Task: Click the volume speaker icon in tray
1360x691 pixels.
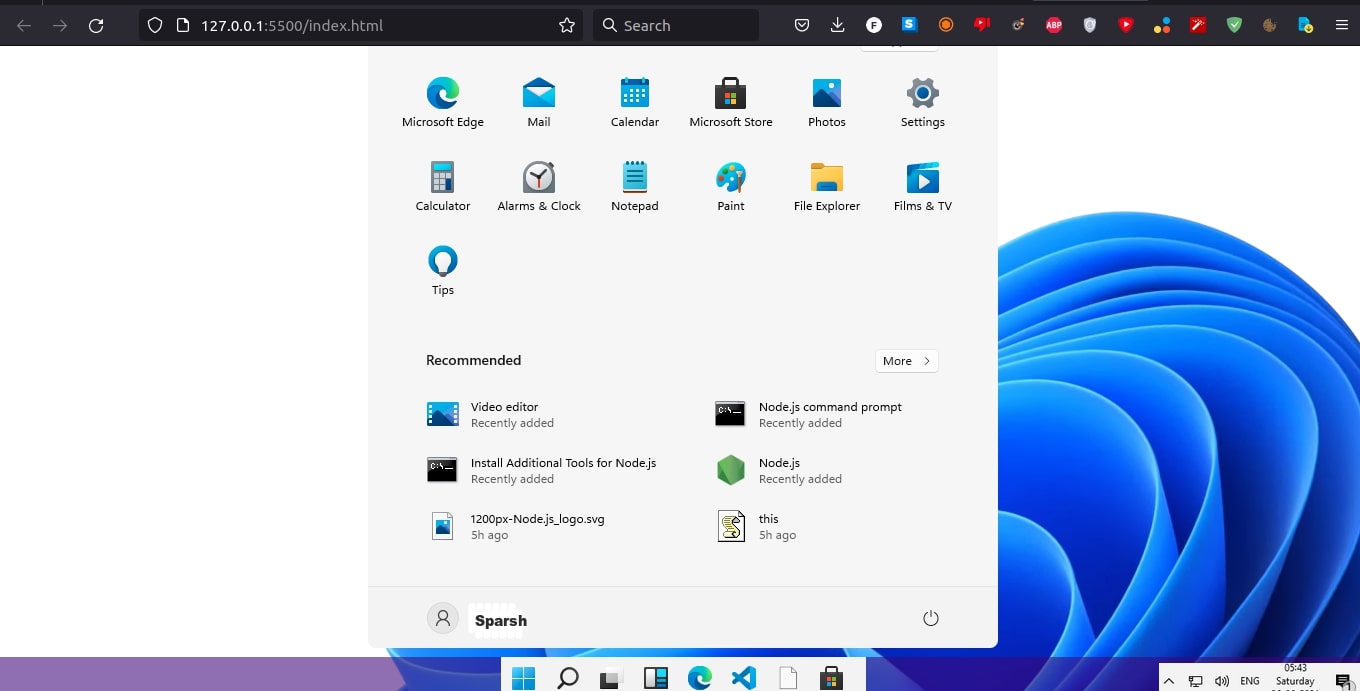Action: tap(1221, 681)
